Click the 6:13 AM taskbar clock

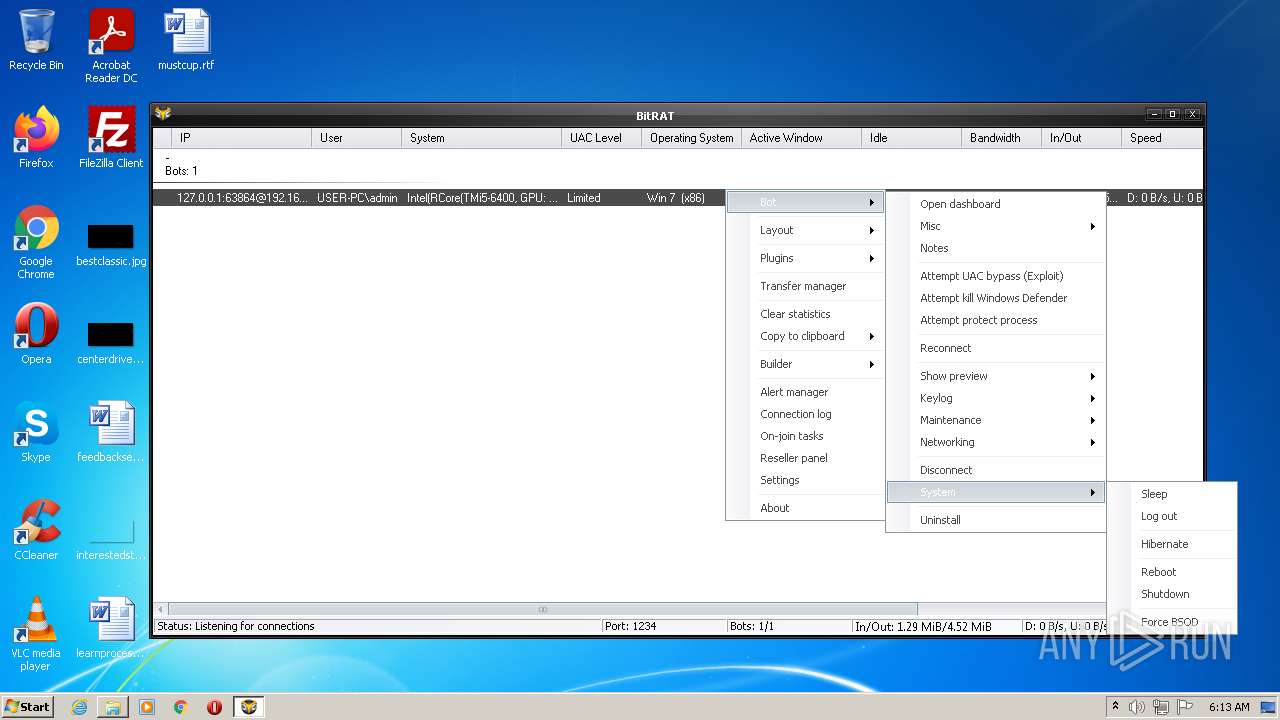(x=1229, y=707)
